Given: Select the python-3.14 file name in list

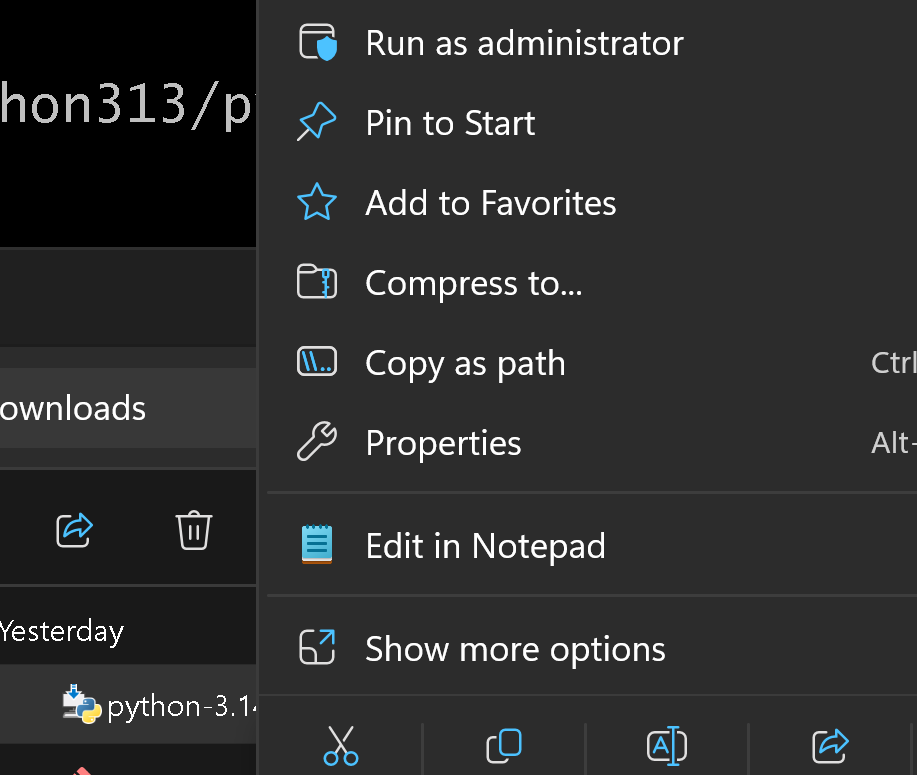Looking at the screenshot, I should pos(182,707).
